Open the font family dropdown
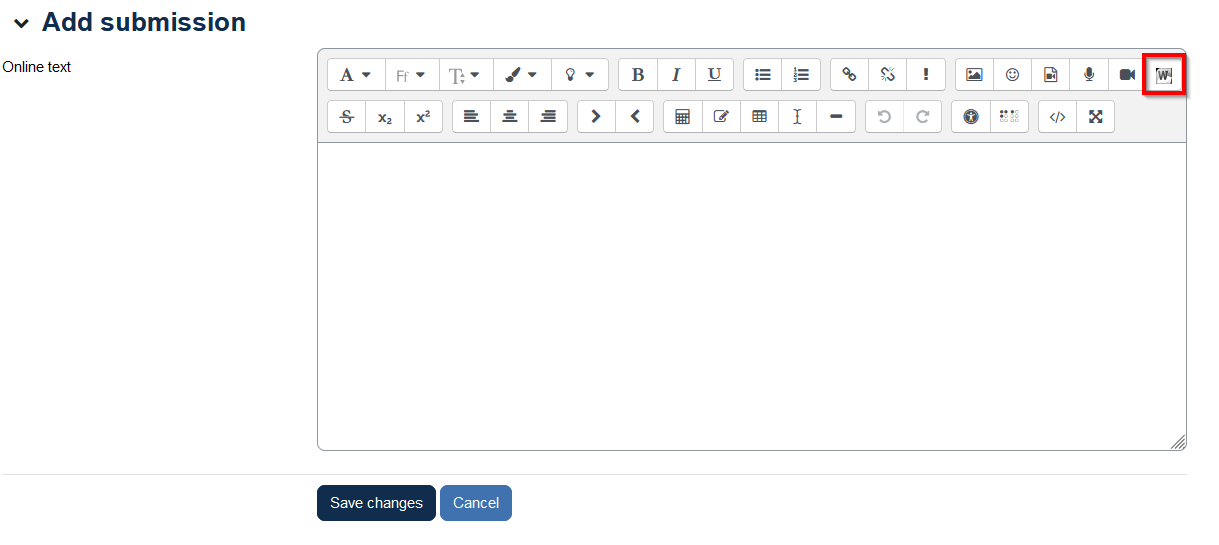This screenshot has height=545, width=1219. [x=412, y=75]
